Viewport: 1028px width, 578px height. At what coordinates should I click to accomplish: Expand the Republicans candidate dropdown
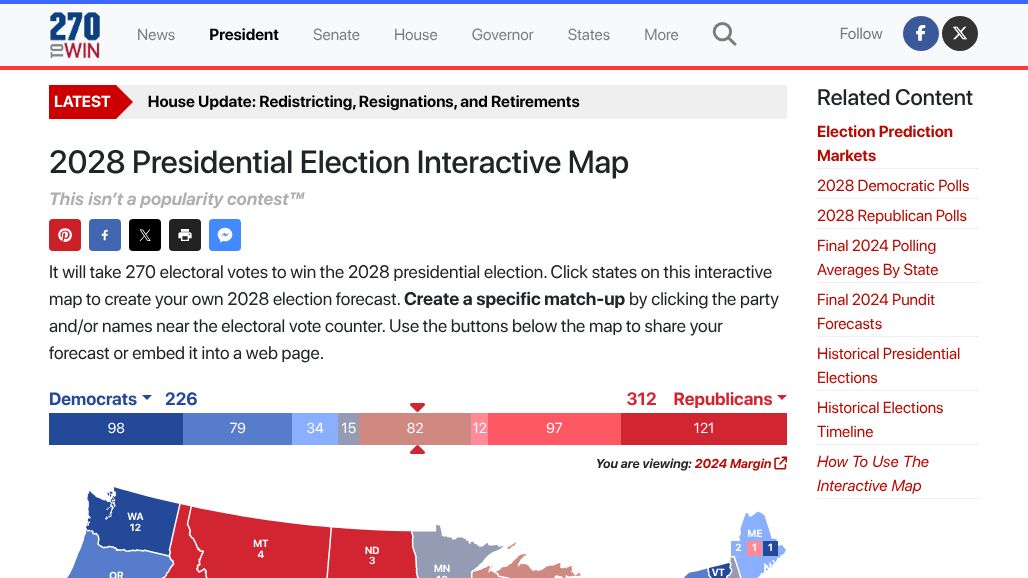pyautogui.click(x=729, y=399)
